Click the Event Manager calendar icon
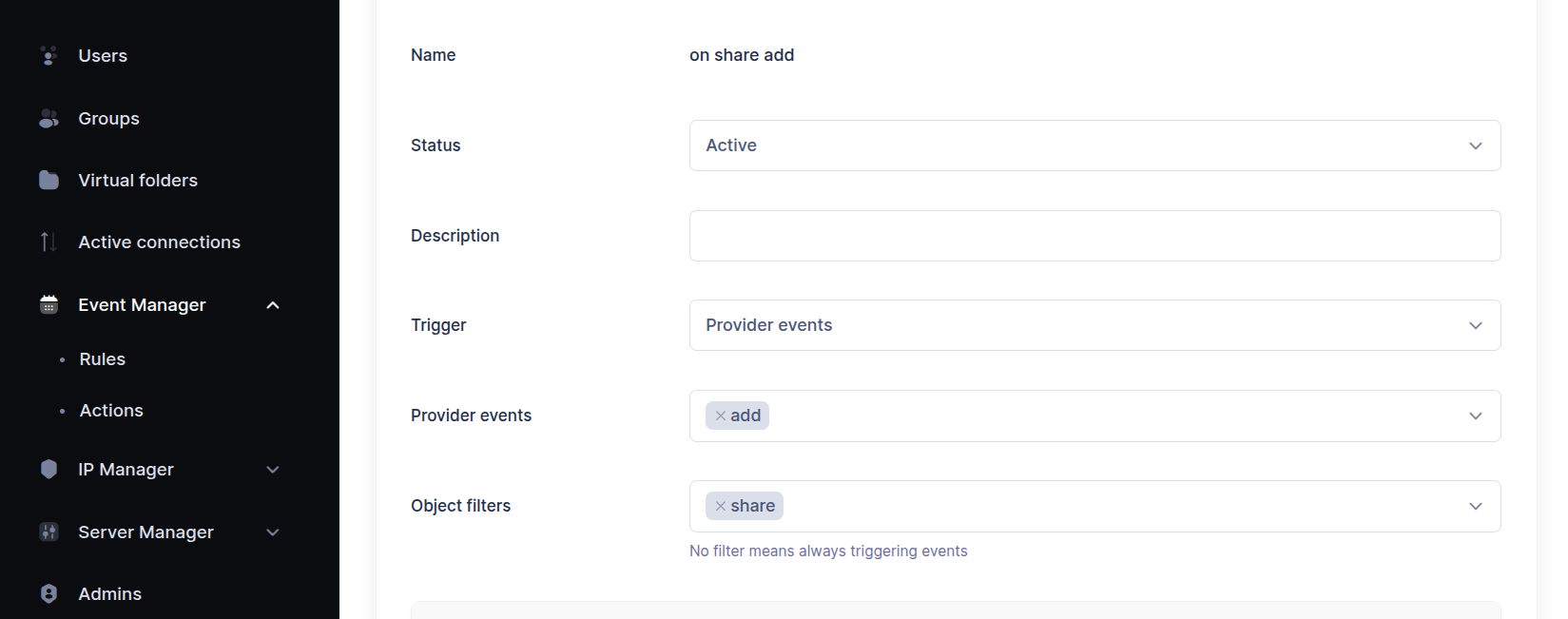1568x619 pixels. (48, 305)
